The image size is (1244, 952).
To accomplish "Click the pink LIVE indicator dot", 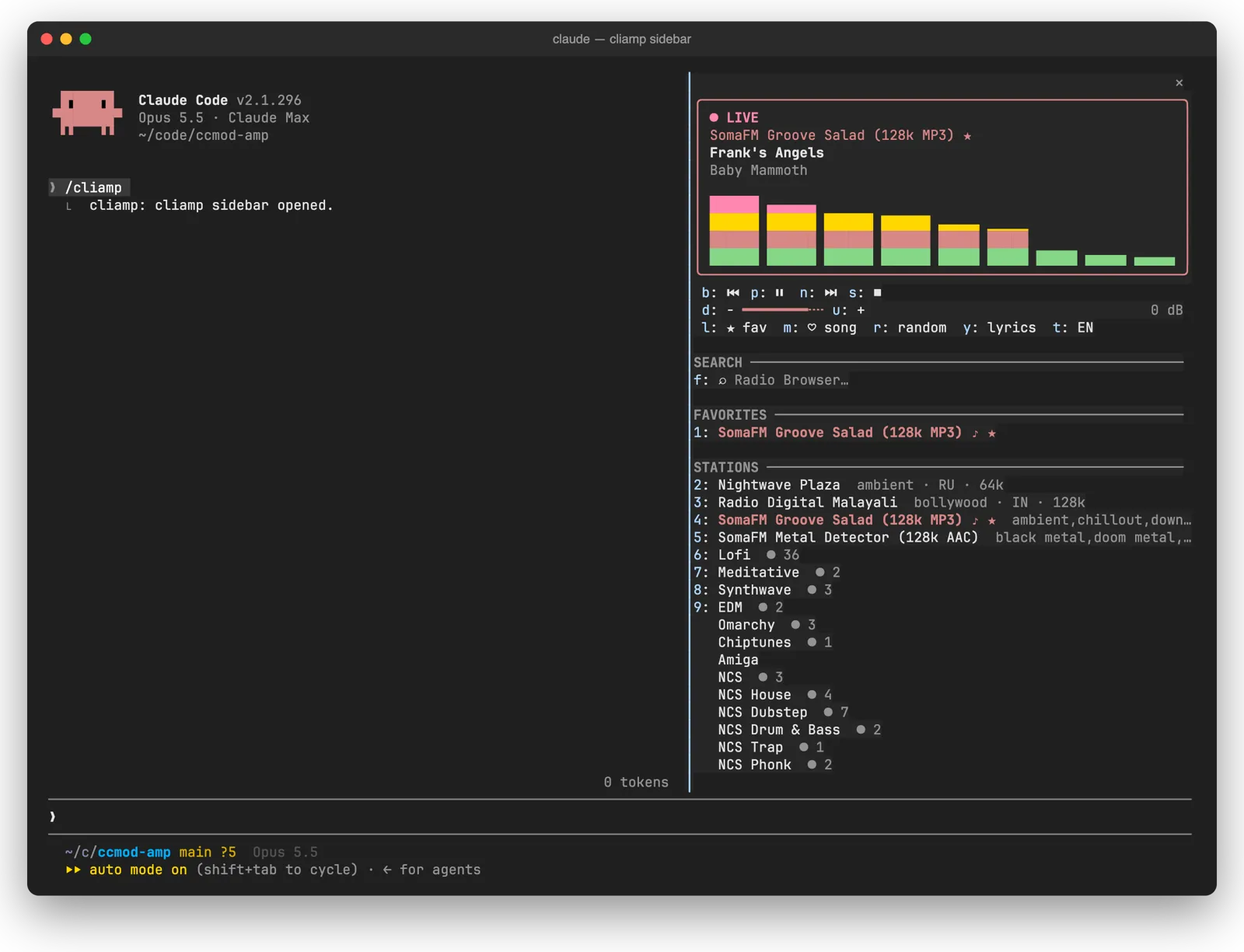I will coord(714,118).
